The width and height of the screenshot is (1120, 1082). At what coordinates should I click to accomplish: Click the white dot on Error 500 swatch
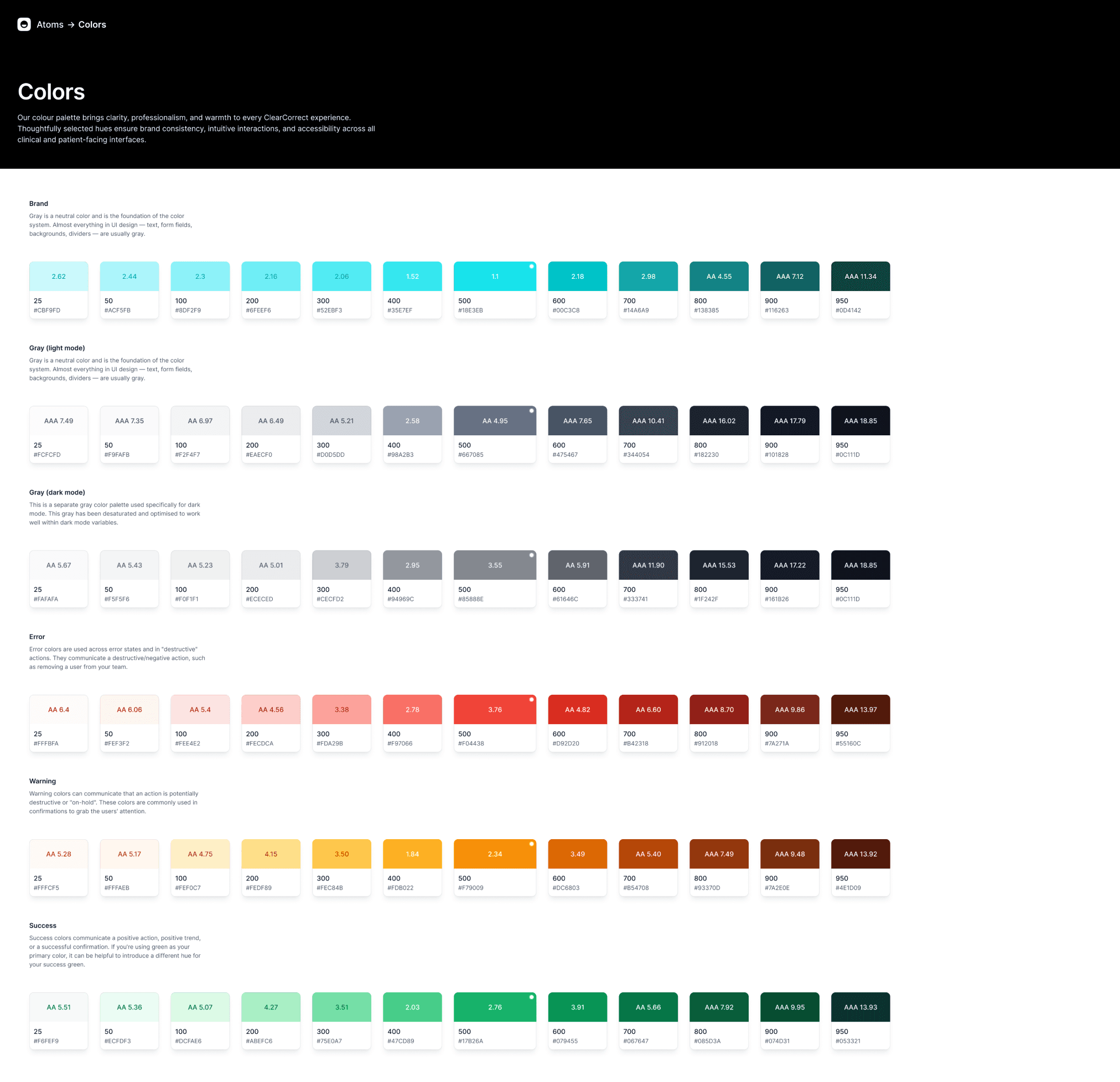coord(531,699)
